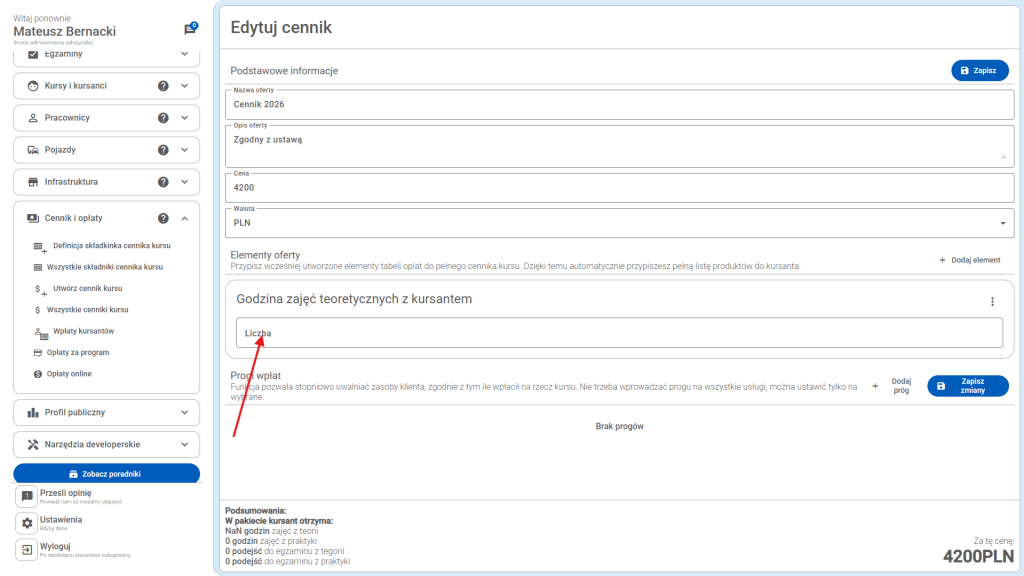Screen dimensions: 1024x576
Task: Open Utwórz cennik kursu menu item
Action: click(88, 288)
